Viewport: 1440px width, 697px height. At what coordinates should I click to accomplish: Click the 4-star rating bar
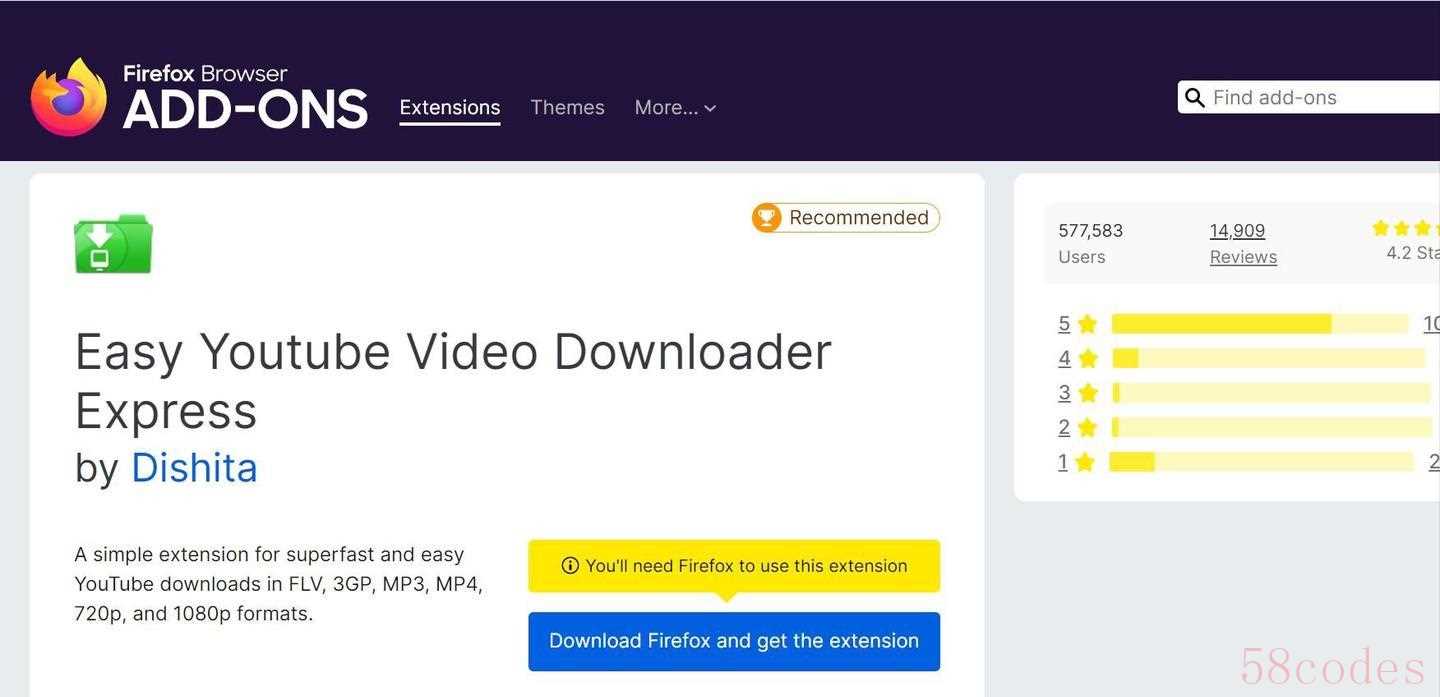(1269, 358)
